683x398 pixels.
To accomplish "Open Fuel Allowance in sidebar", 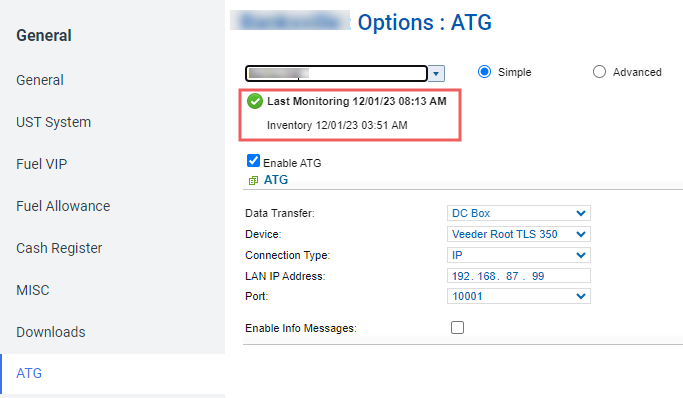I will coord(63,206).
